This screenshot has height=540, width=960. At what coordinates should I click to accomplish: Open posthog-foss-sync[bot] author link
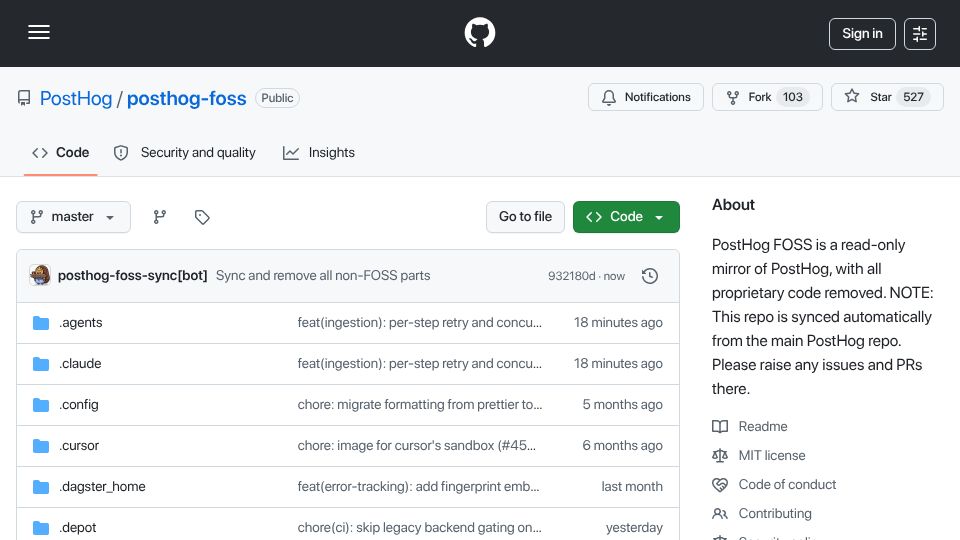point(132,276)
